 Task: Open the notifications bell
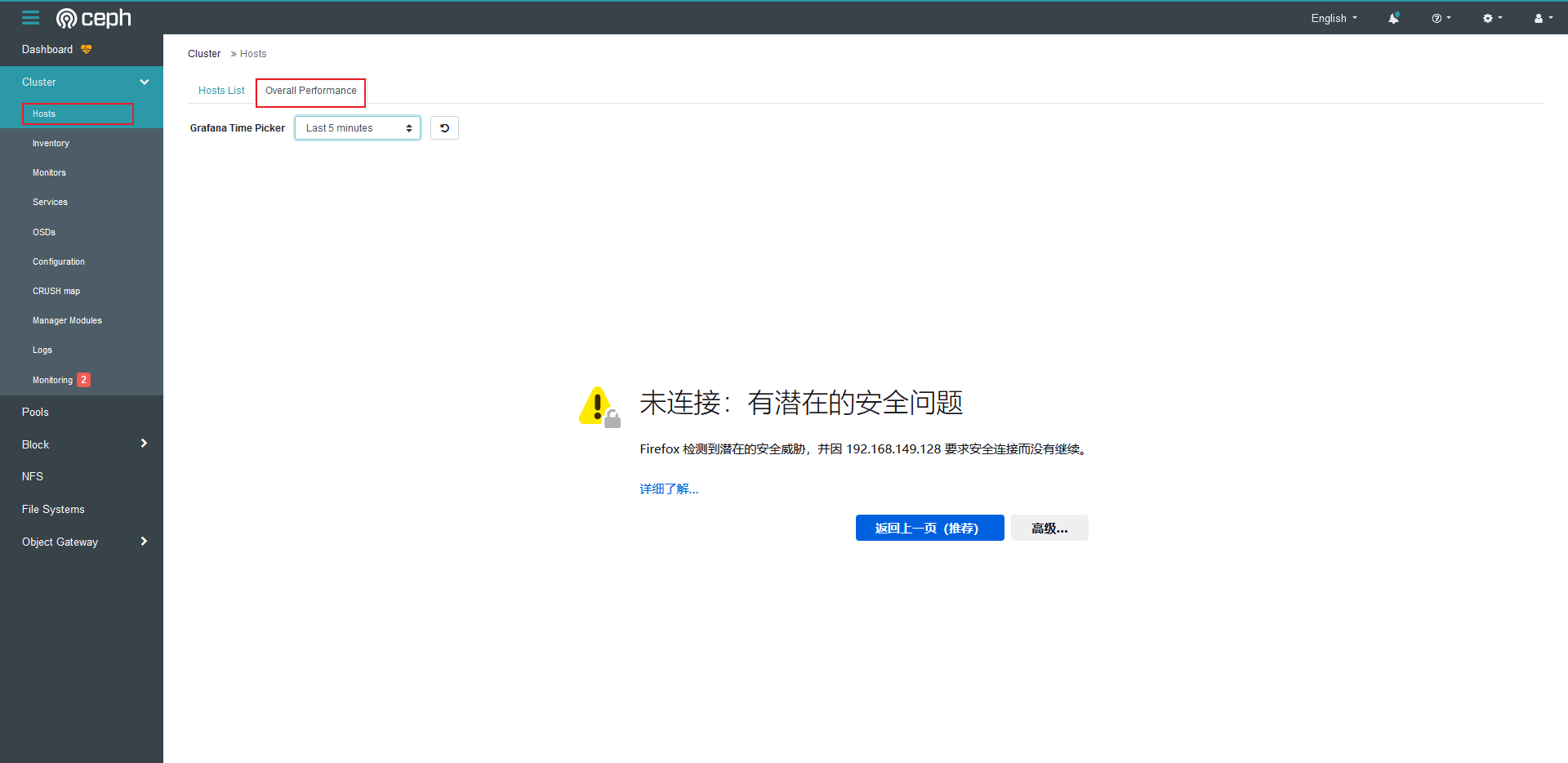[x=1393, y=18]
